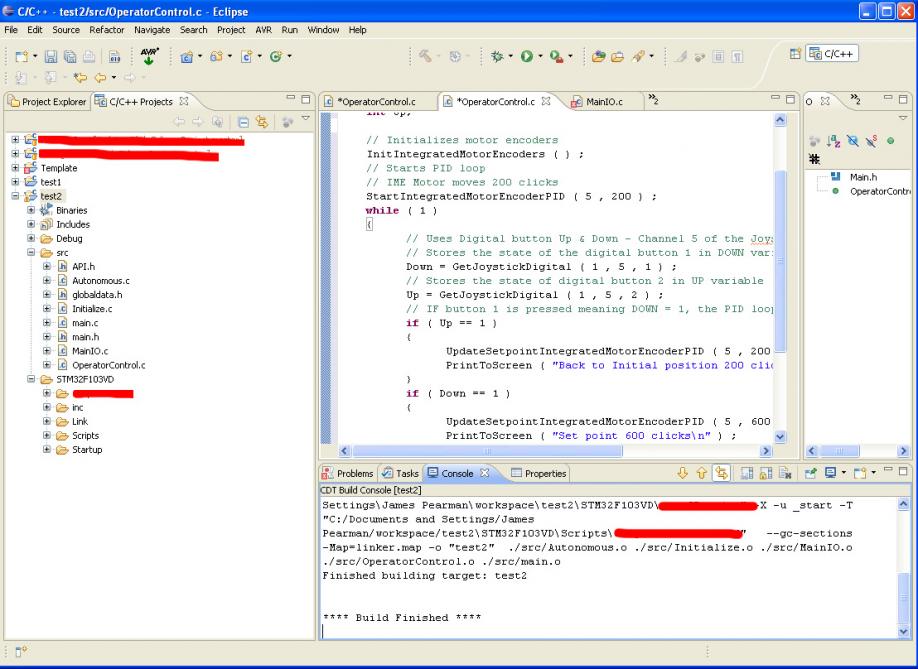Select the C/C++ perspective button

coord(832,54)
